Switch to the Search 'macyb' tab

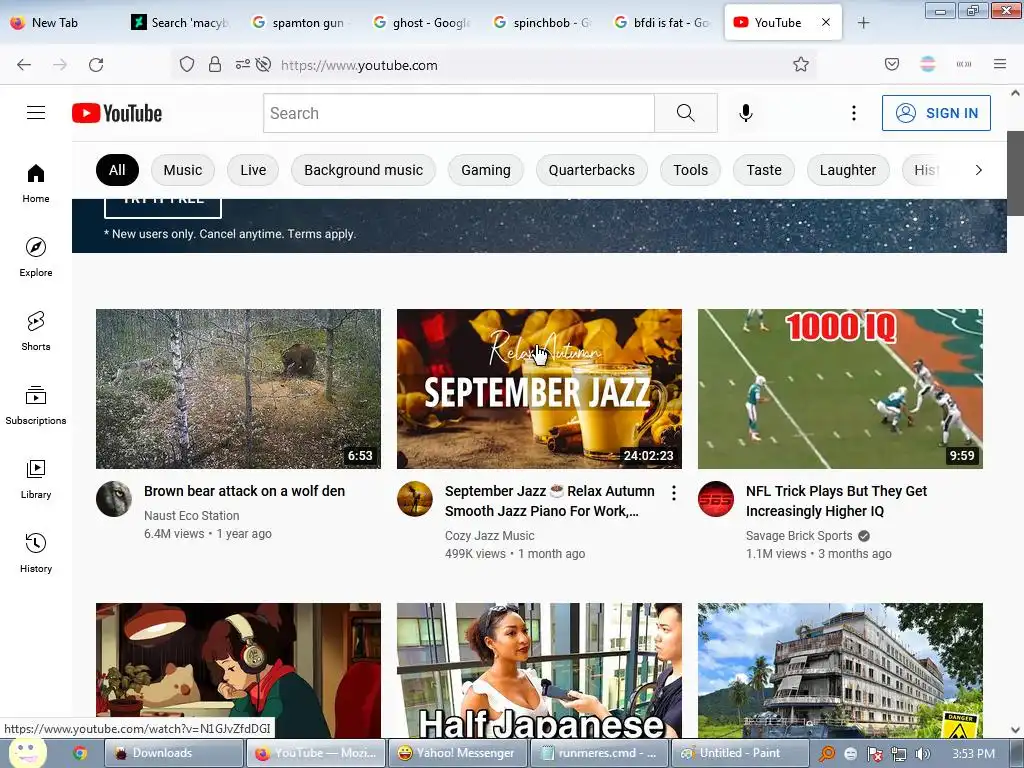(181, 23)
